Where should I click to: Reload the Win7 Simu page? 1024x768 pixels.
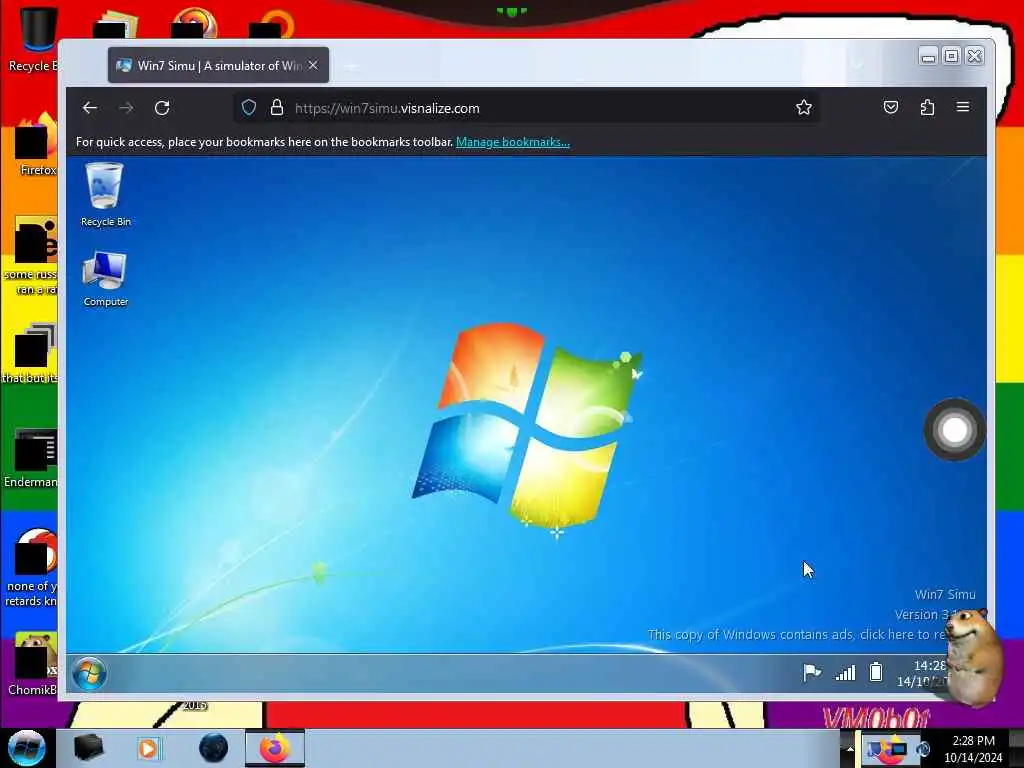pos(162,108)
